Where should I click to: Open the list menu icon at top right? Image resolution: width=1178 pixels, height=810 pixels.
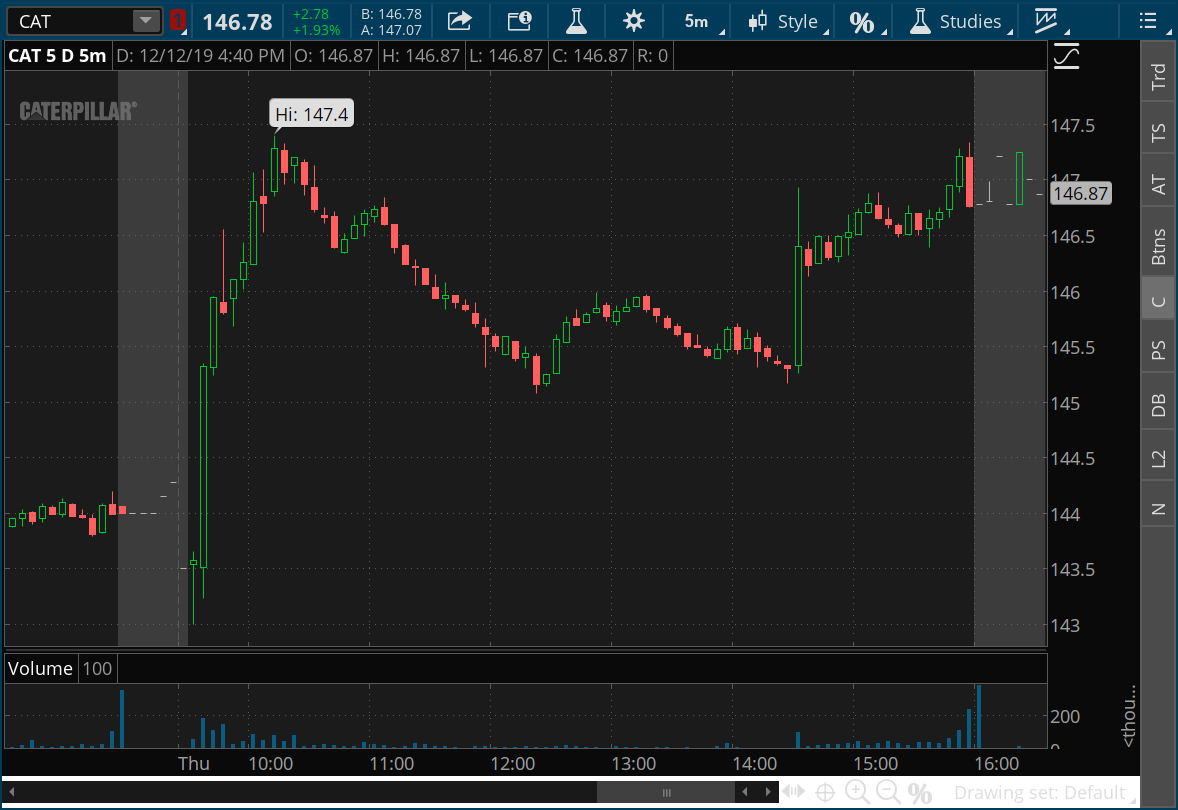(1147, 21)
